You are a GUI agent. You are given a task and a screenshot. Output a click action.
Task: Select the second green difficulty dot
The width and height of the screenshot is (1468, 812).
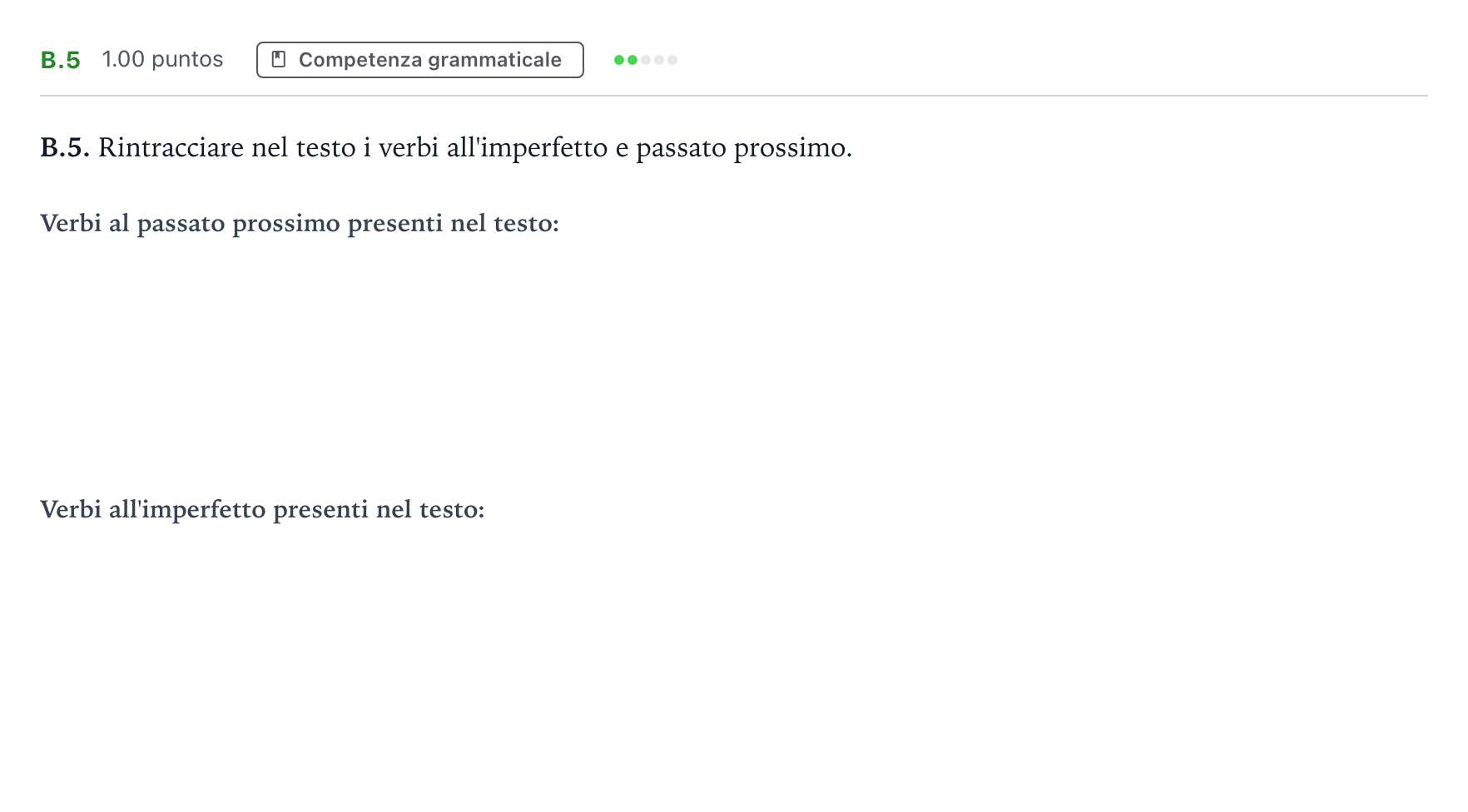pyautogui.click(x=632, y=60)
